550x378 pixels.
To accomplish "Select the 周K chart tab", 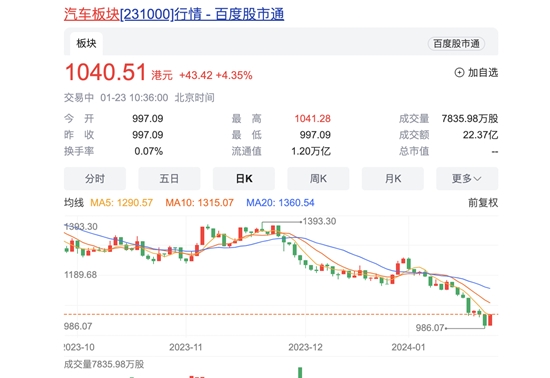I will [318, 178].
